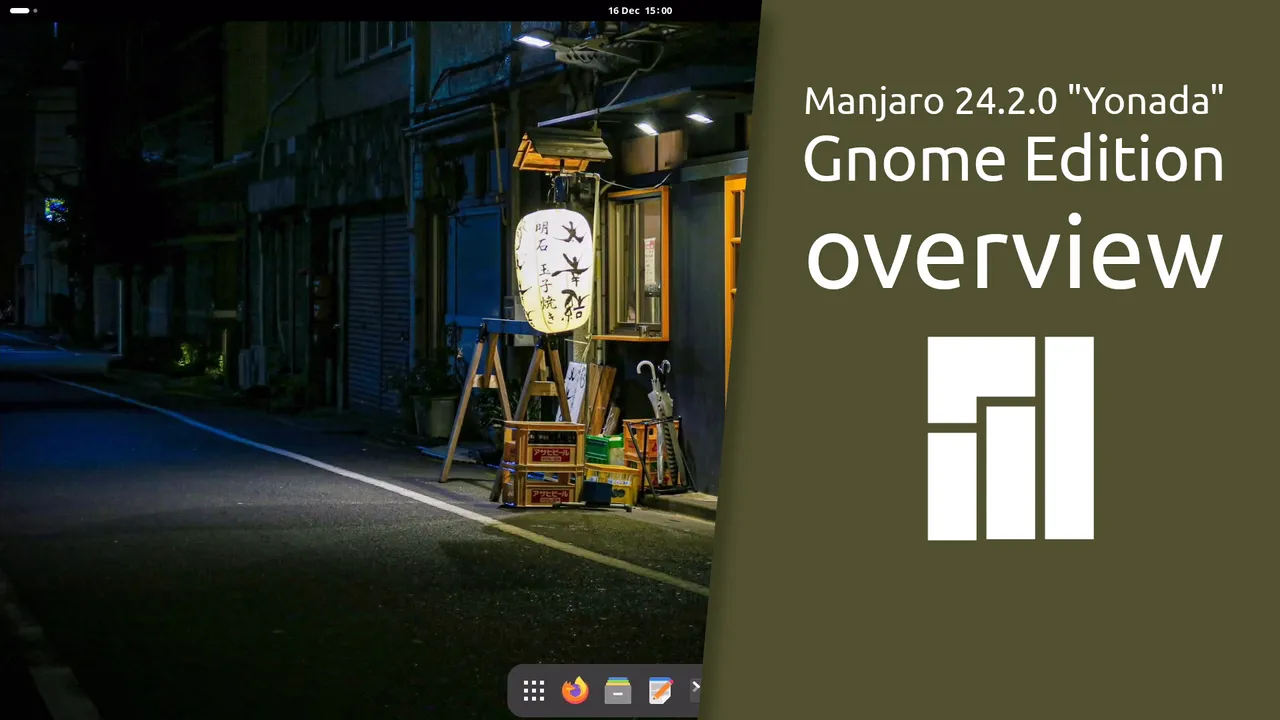The width and height of the screenshot is (1280, 720).
Task: Launch Firefox from the dock
Action: click(x=575, y=691)
